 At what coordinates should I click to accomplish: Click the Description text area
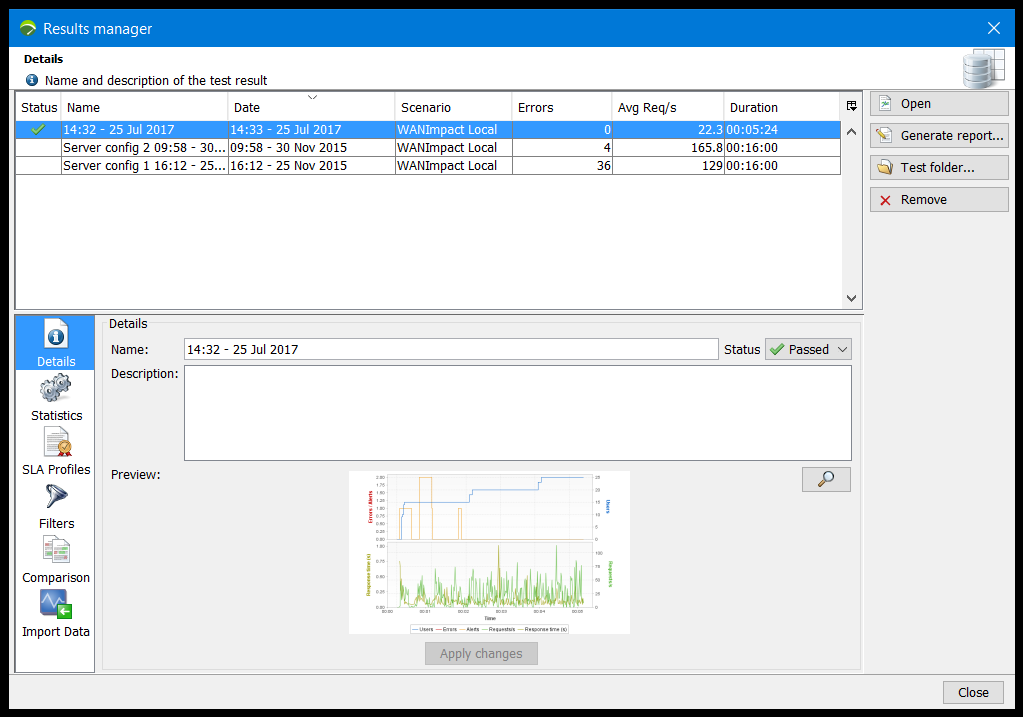tap(517, 412)
